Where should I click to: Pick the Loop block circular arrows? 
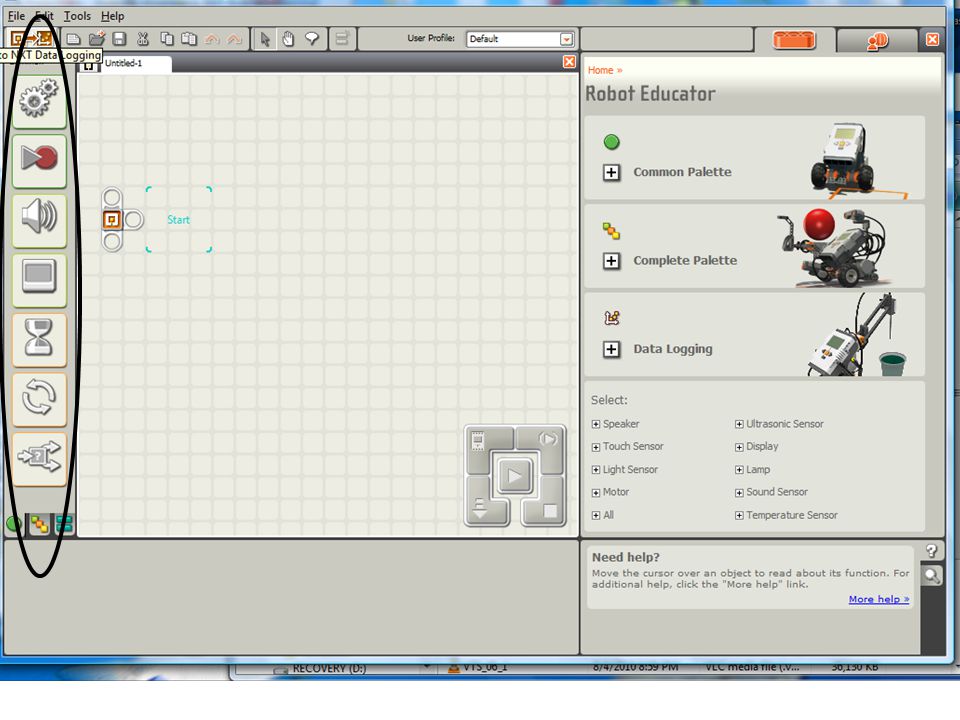pyautogui.click(x=39, y=398)
